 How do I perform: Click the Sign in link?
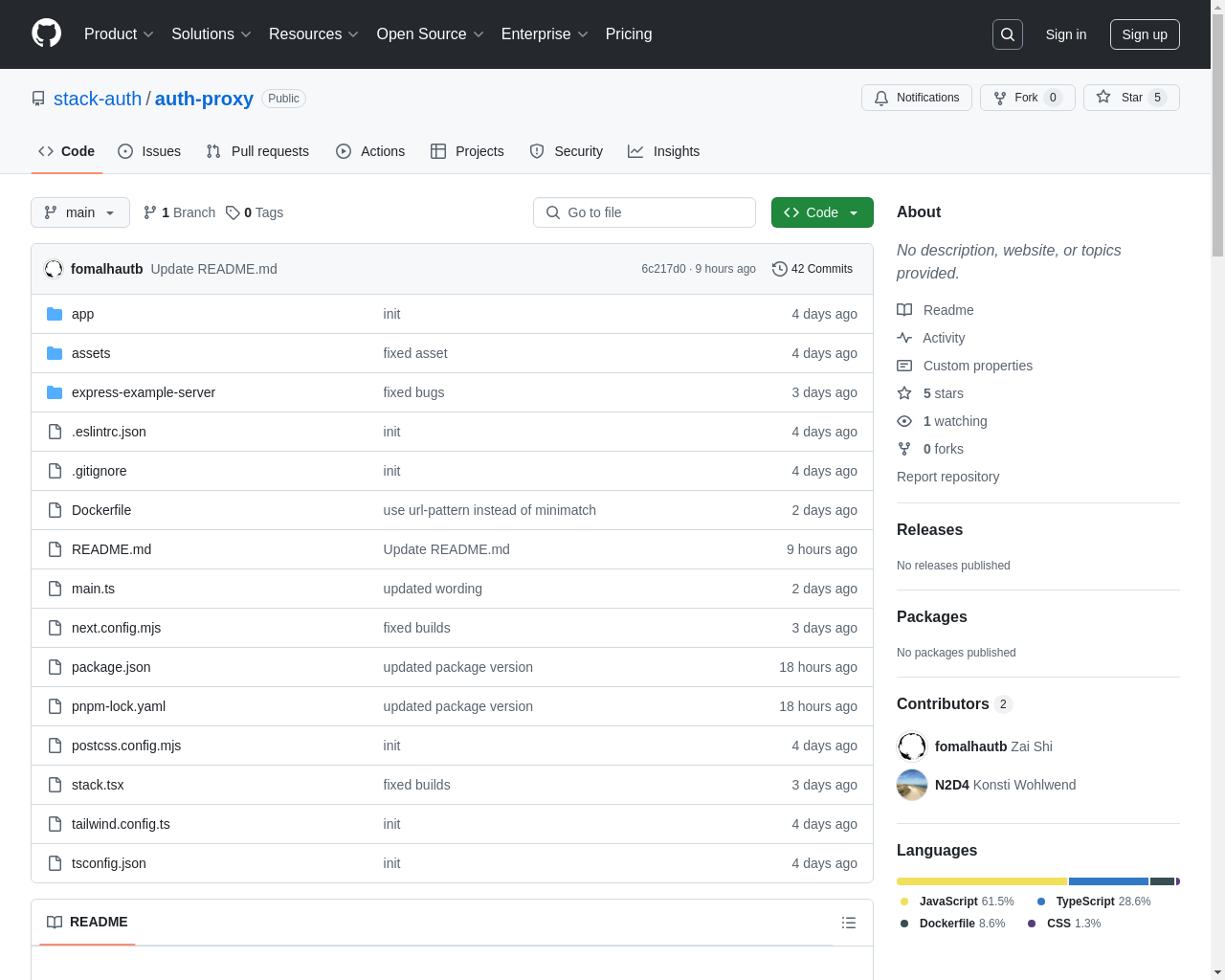pyautogui.click(x=1066, y=34)
